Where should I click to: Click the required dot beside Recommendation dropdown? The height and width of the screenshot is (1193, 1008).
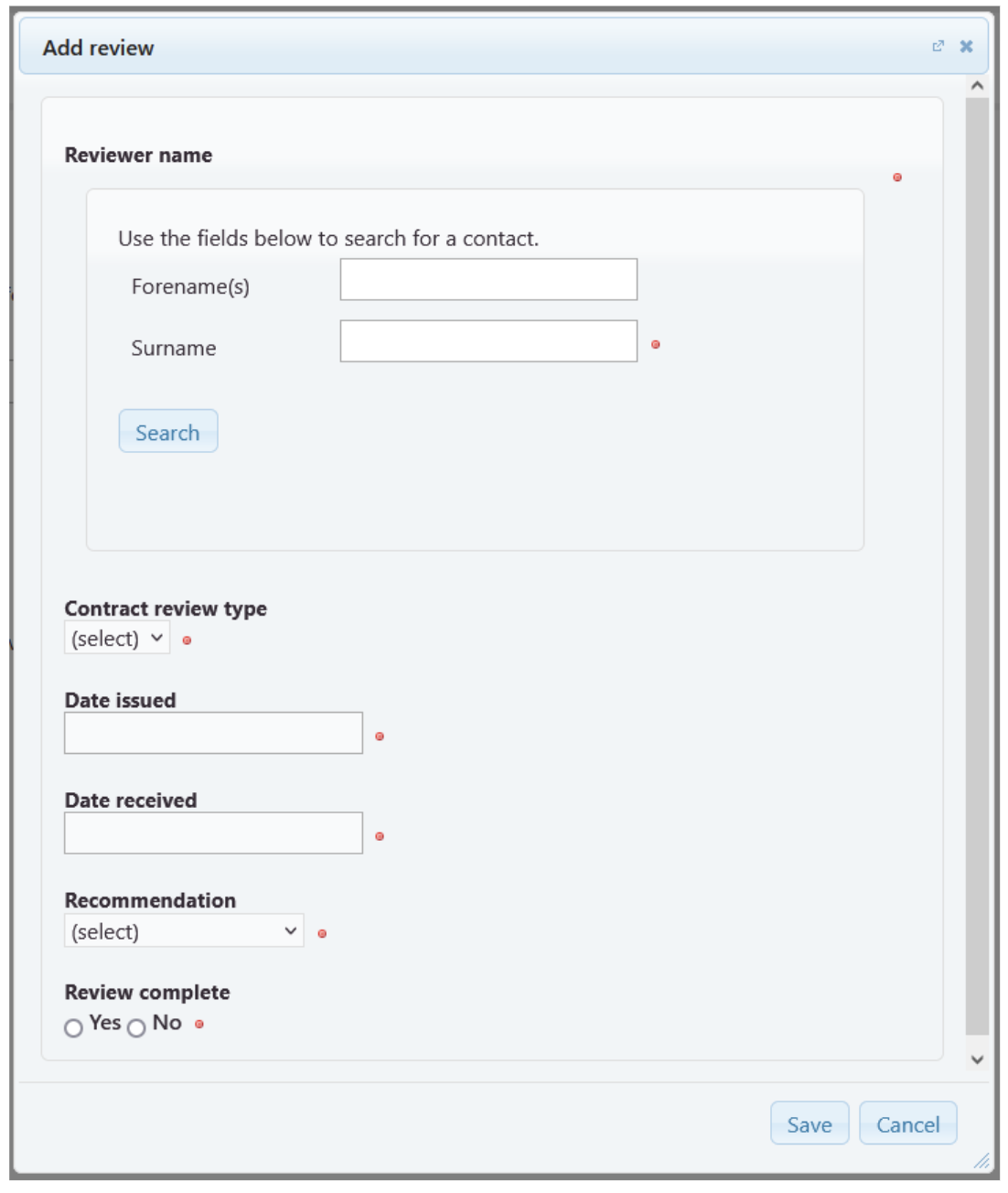point(322,934)
